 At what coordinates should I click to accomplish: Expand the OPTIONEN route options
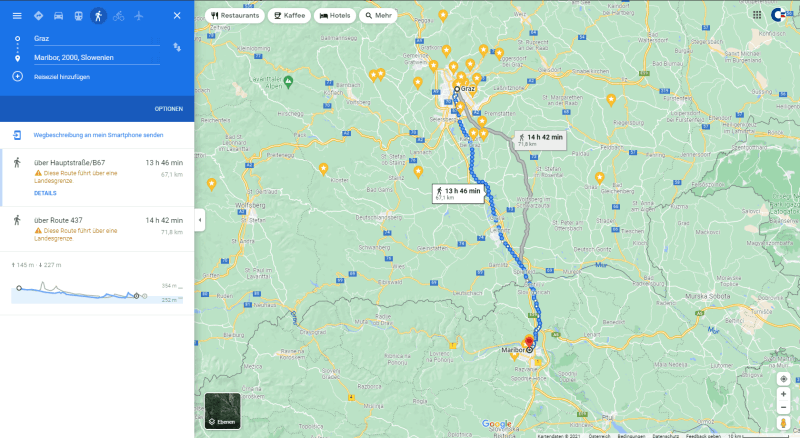click(168, 108)
